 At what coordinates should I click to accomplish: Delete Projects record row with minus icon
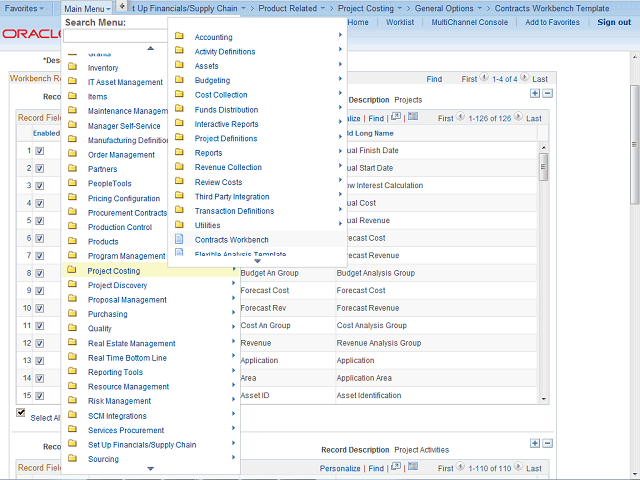(548, 93)
